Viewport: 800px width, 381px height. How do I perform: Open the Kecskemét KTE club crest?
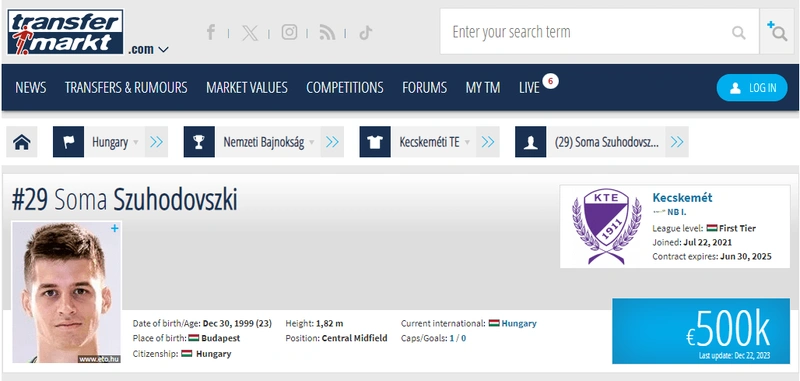tap(607, 226)
